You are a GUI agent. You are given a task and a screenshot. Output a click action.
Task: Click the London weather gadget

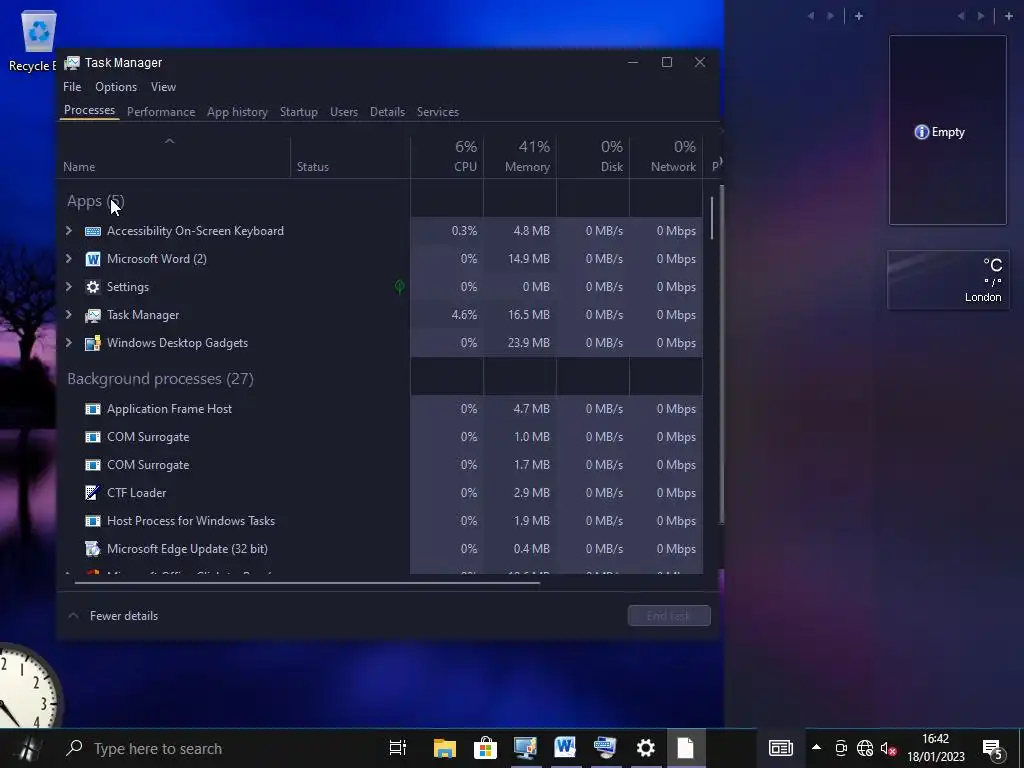(948, 280)
